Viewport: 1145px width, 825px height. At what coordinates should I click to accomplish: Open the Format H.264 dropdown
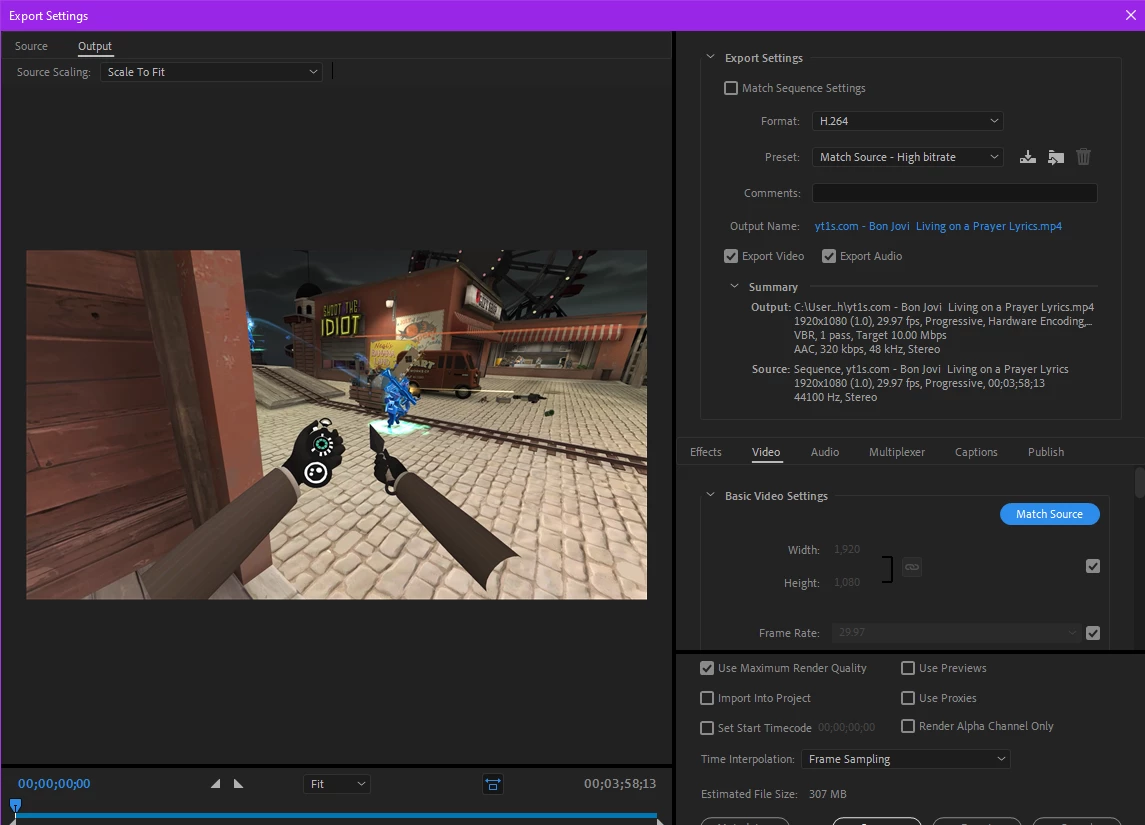click(x=908, y=121)
